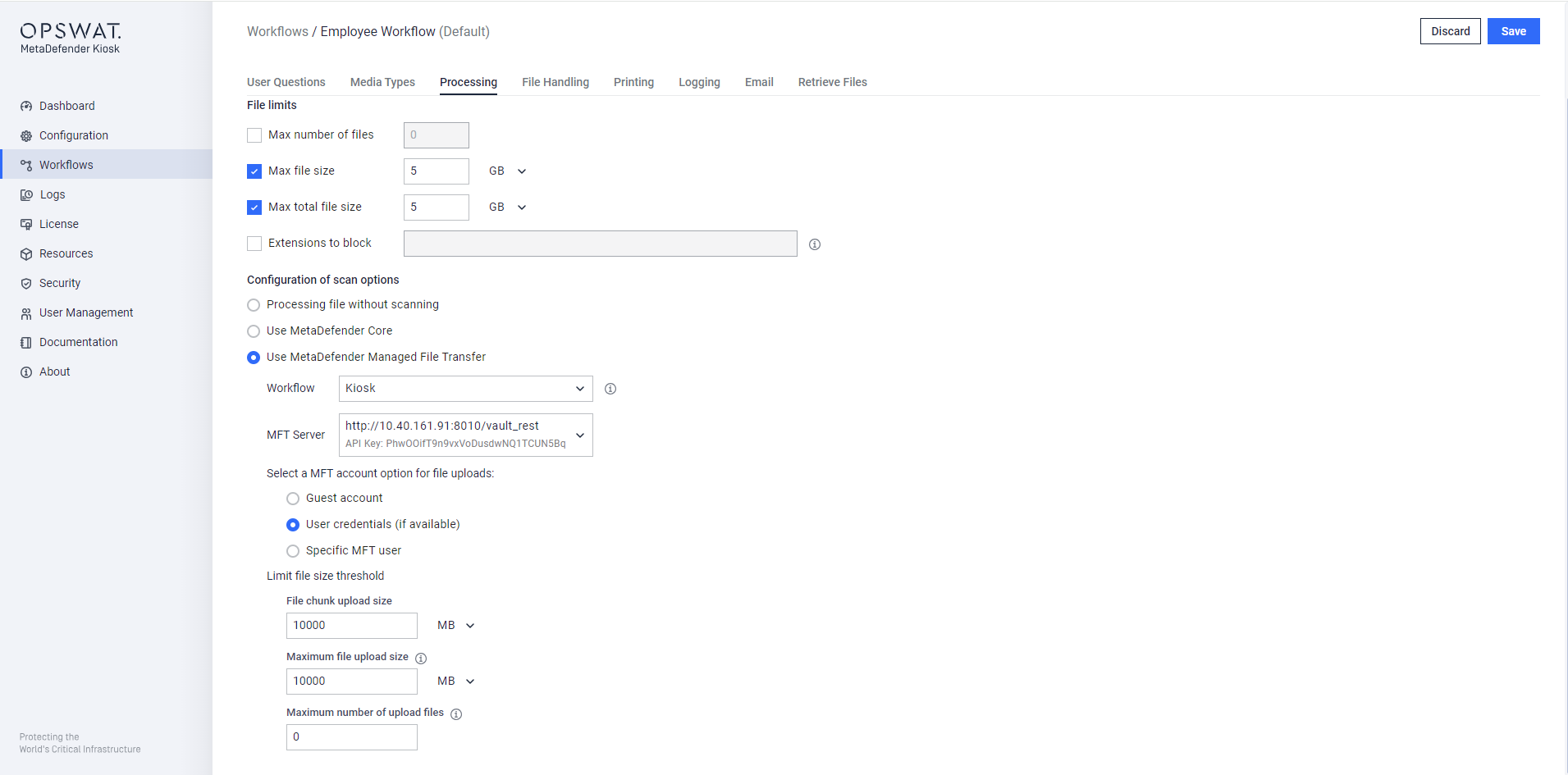This screenshot has width=1568, height=775.
Task: Click the Maximum file upload size field
Action: click(x=352, y=682)
